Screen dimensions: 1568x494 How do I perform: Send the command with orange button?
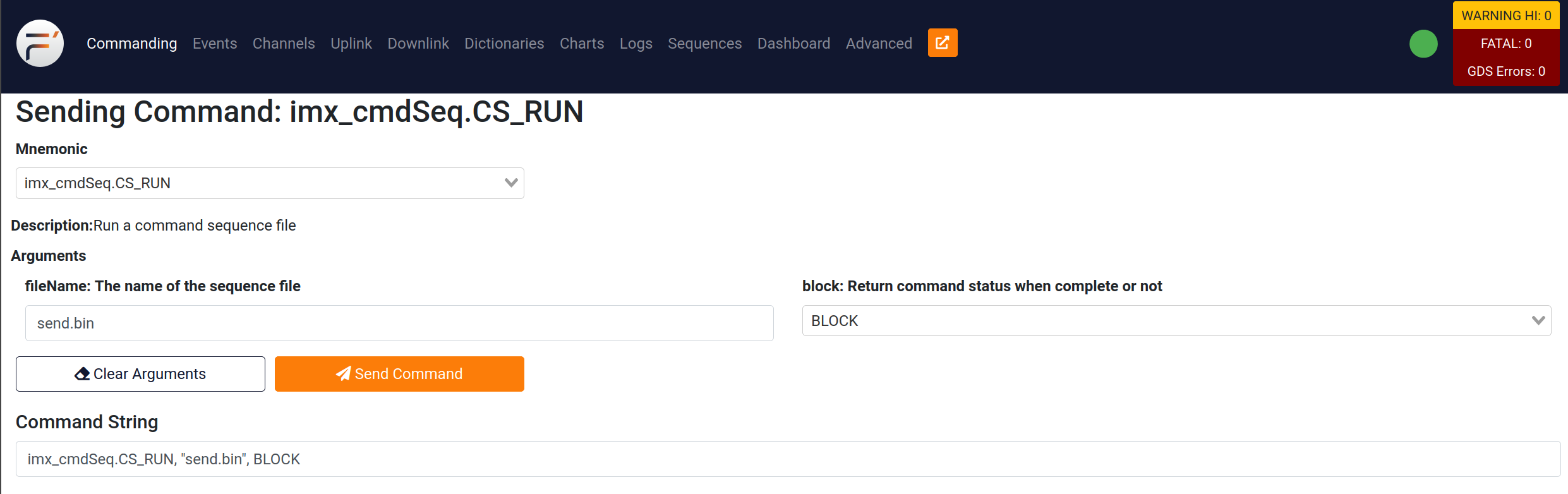399,374
